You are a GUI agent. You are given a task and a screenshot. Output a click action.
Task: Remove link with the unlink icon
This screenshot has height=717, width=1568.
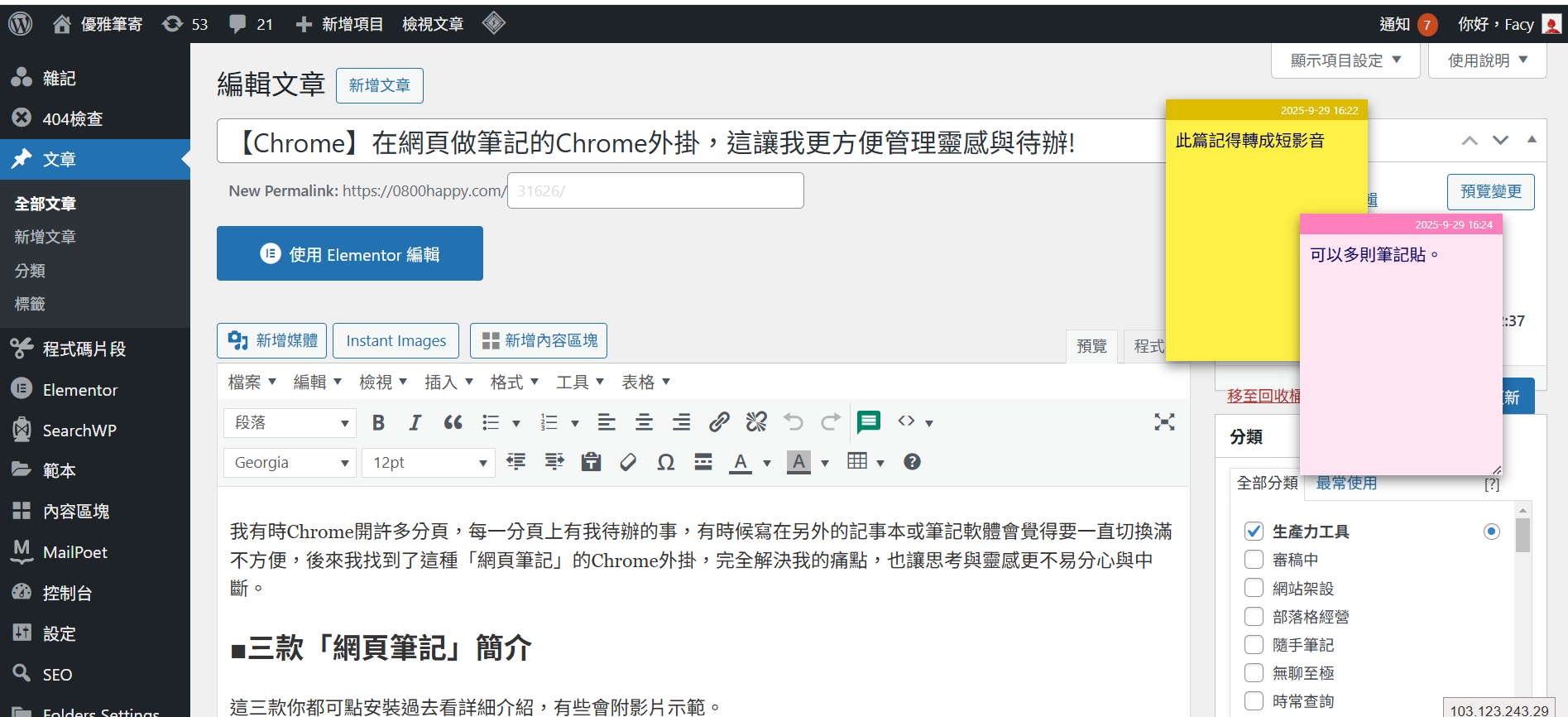[756, 422]
